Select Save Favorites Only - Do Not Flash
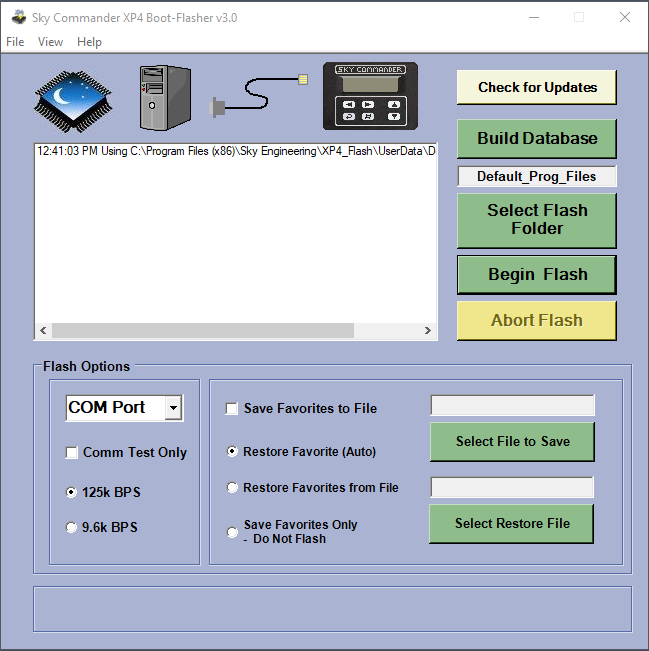 pyautogui.click(x=232, y=532)
